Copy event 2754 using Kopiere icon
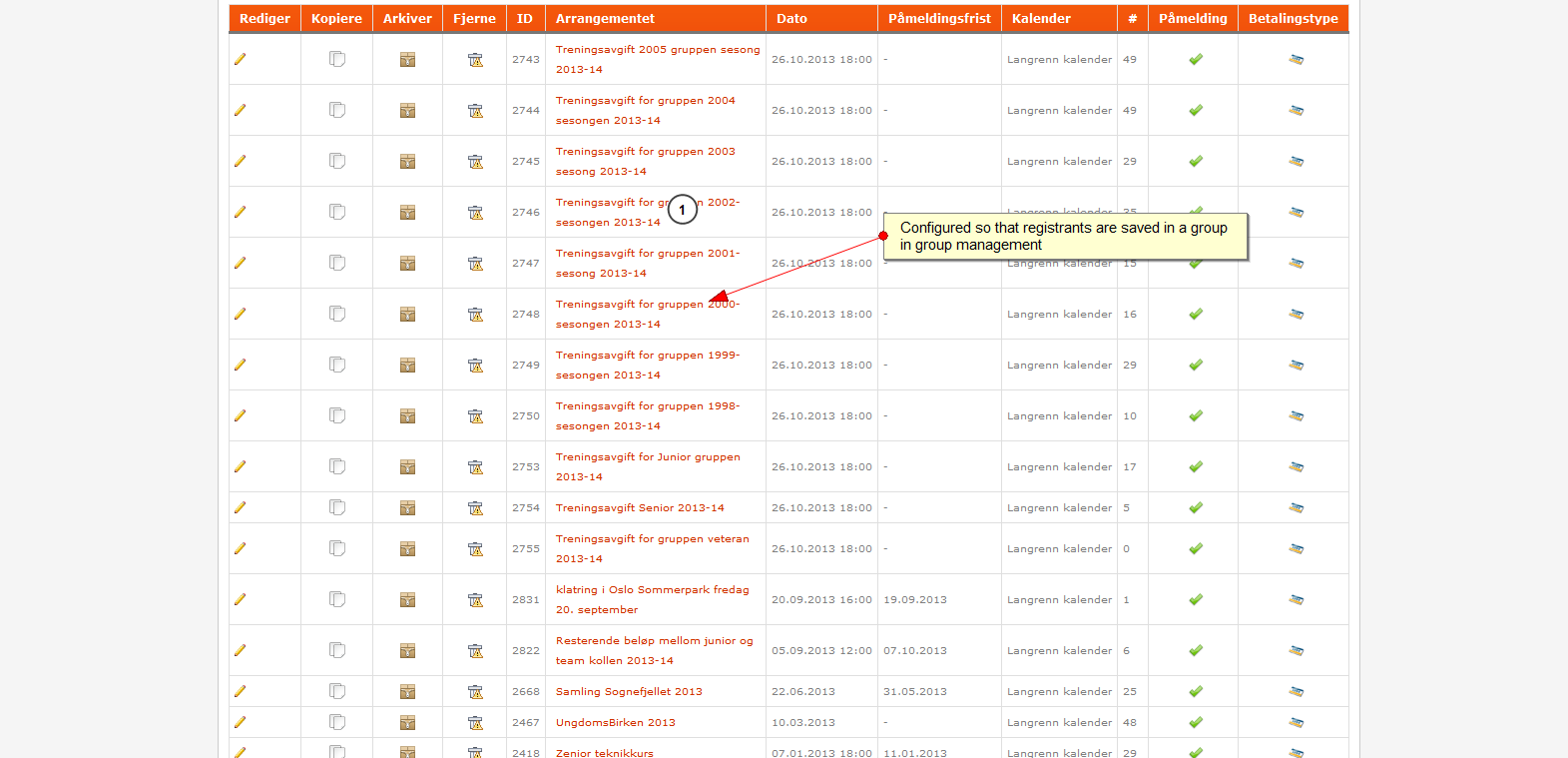This screenshot has height=758, width=1568. coord(337,507)
